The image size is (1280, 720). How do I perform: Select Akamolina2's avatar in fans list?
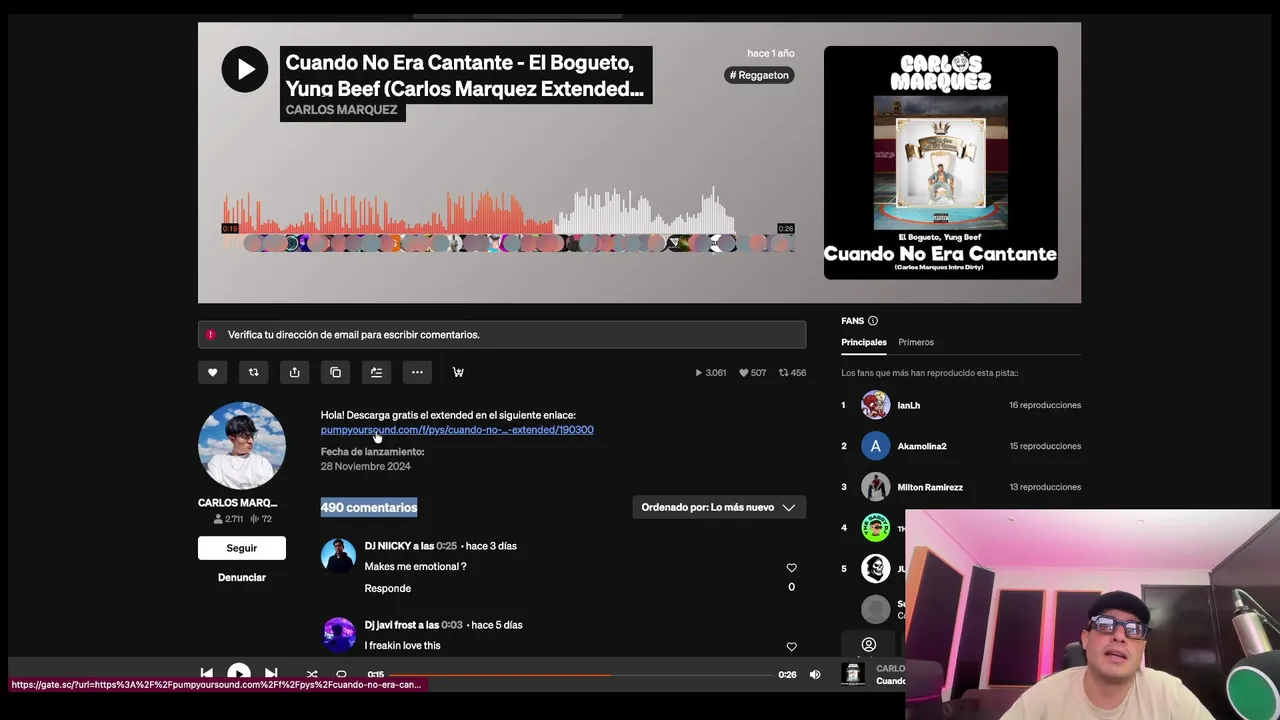click(x=876, y=446)
